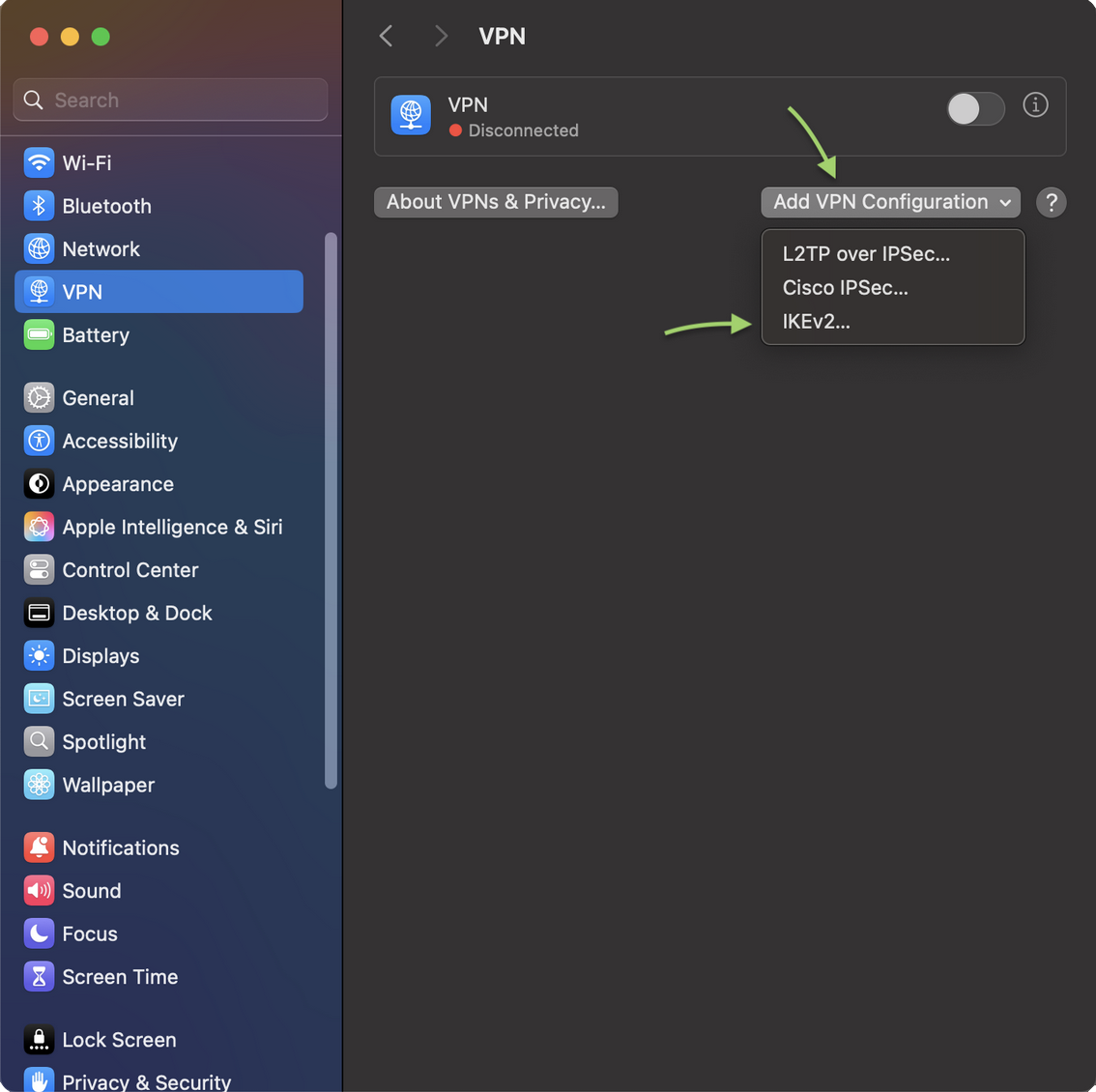Screen dimensions: 1096x1092
Task: Go back with the left chevron
Action: pos(386,36)
